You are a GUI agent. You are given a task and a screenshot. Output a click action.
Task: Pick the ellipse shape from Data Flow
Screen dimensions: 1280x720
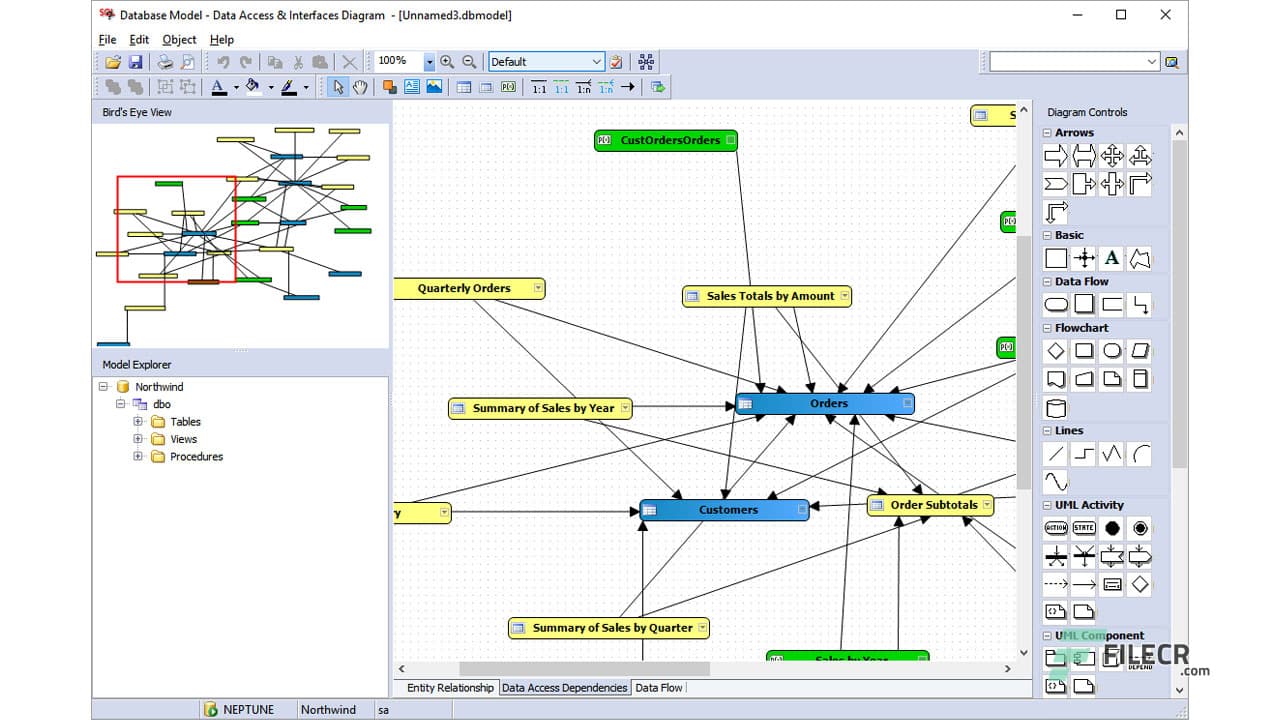[1055, 303]
